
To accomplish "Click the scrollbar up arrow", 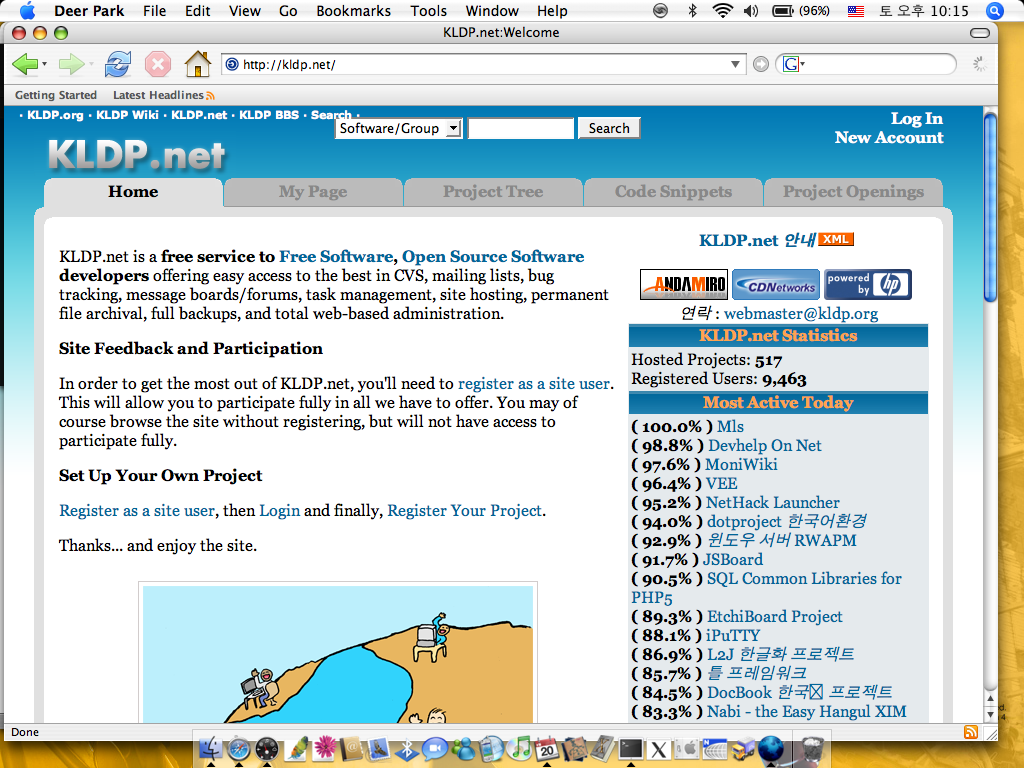I will (990, 698).
